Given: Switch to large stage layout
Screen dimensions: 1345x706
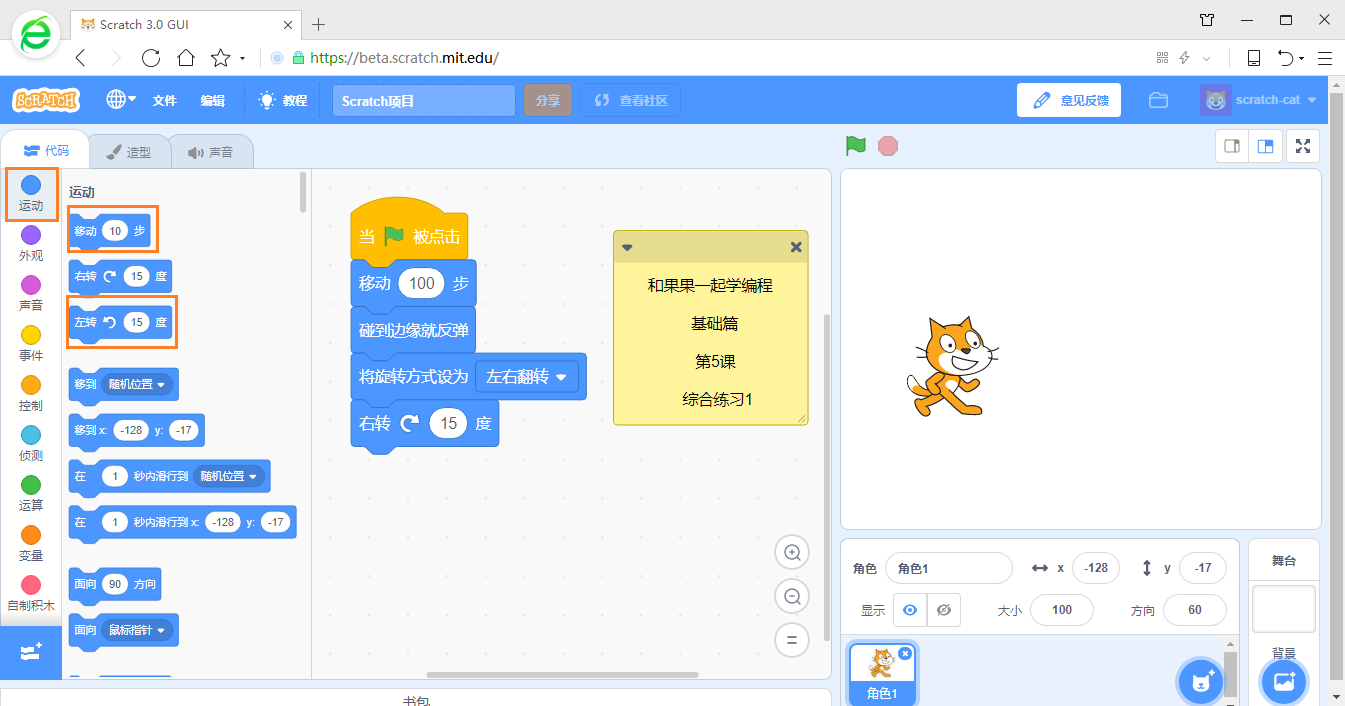Looking at the screenshot, I should click(x=1265, y=146).
